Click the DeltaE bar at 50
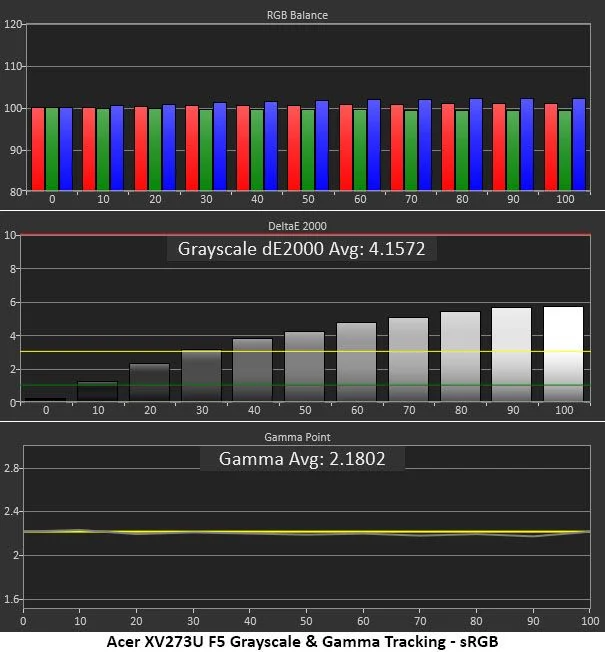Image resolution: width=605 pixels, height=652 pixels. (304, 367)
